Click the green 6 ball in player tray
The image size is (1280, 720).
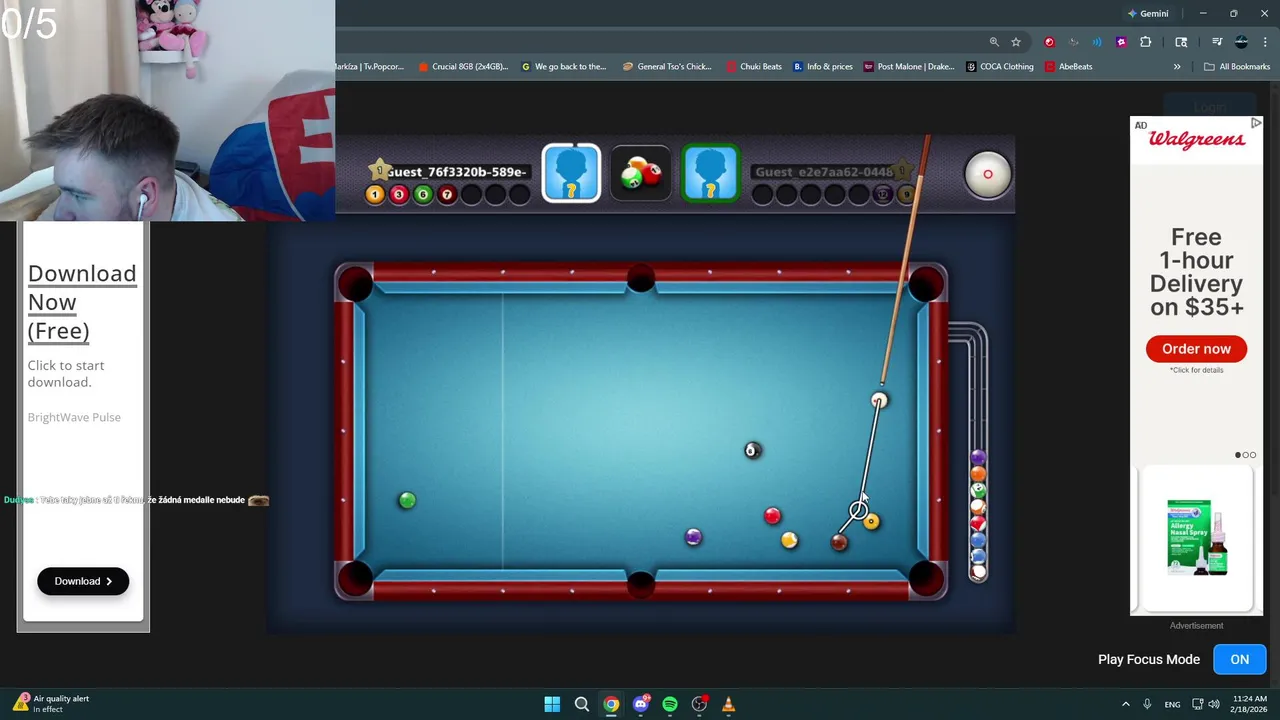tap(423, 195)
